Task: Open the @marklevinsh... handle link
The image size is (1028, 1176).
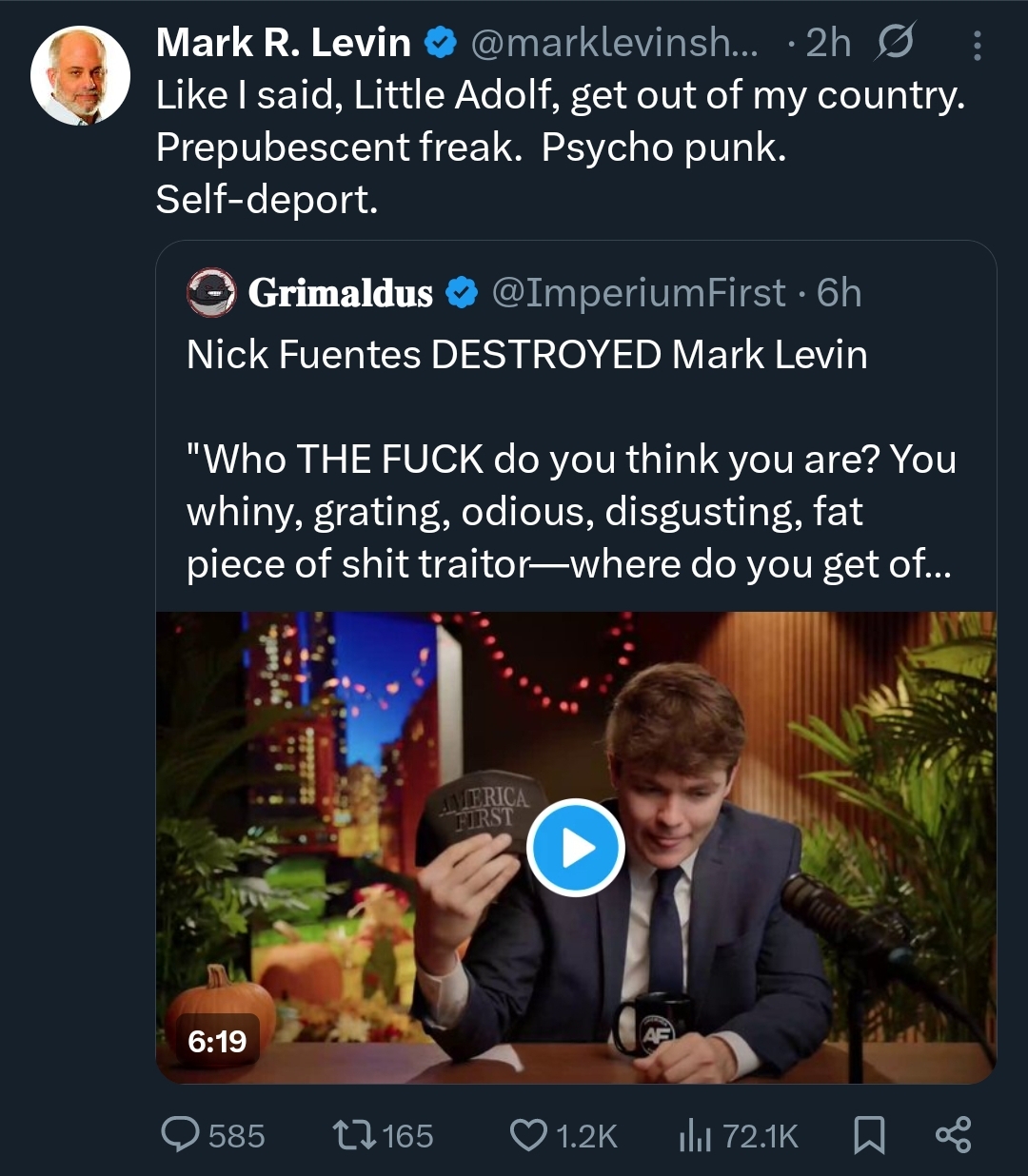Action: [x=615, y=43]
